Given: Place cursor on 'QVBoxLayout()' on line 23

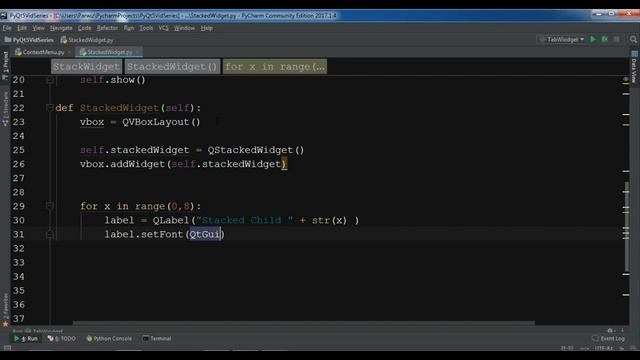Looking at the screenshot, I should (161, 122).
